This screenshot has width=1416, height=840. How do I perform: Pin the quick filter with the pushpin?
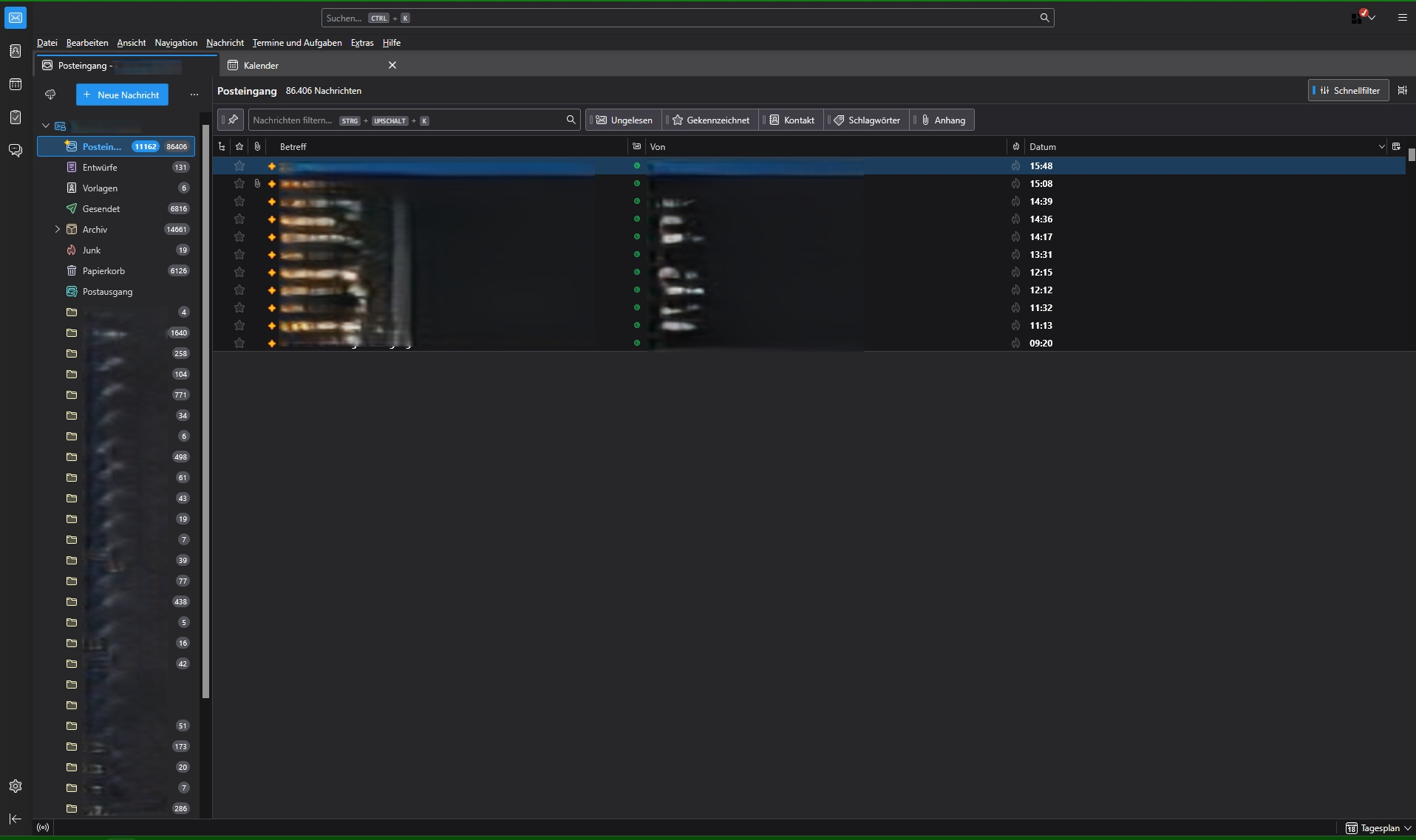232,120
